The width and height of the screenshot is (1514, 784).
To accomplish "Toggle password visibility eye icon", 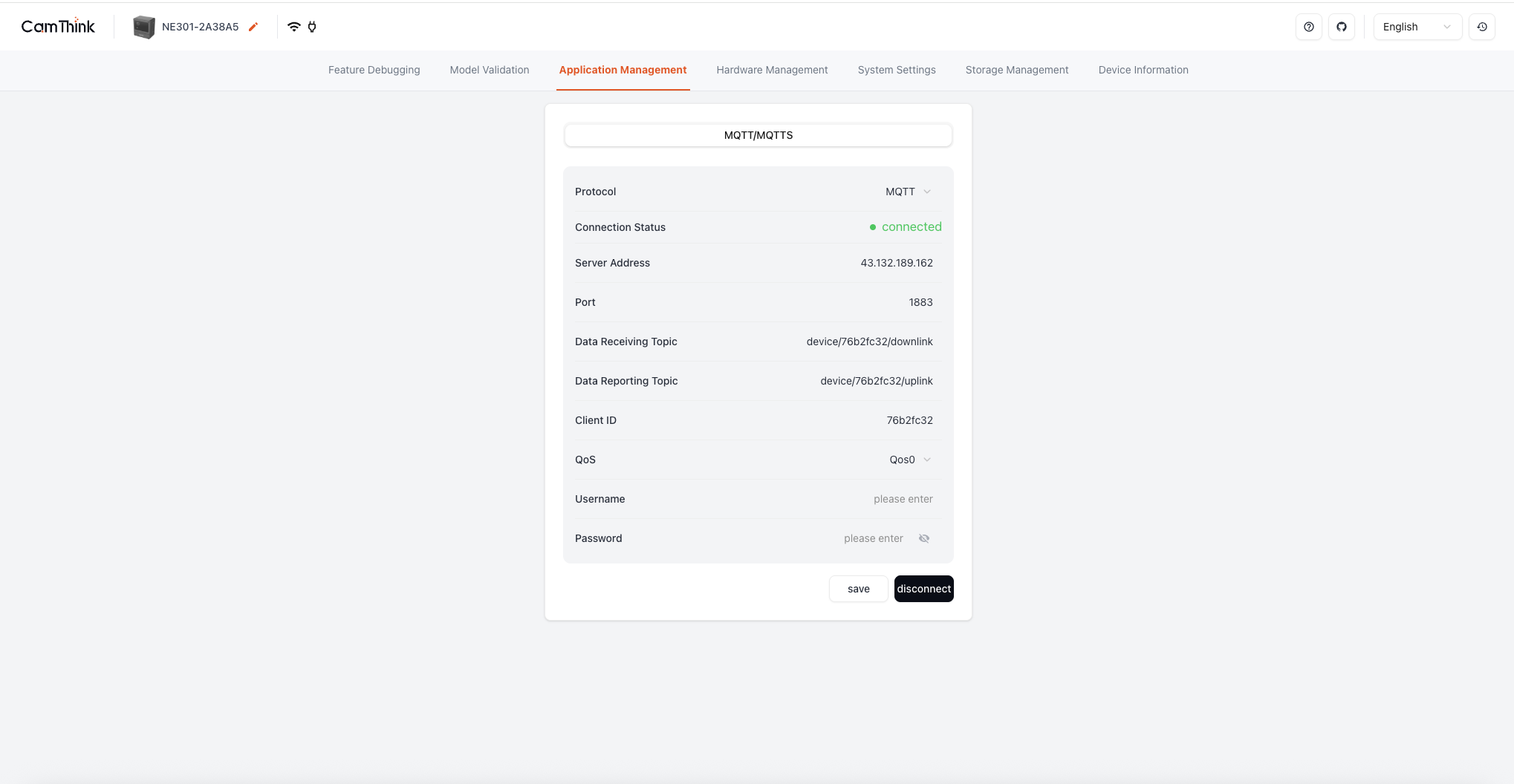I will tap(923, 538).
